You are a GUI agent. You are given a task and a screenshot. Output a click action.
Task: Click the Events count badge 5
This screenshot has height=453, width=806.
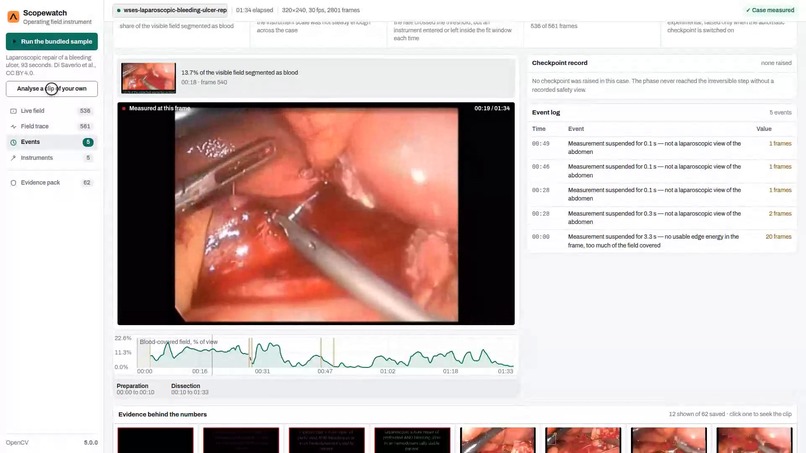point(88,142)
